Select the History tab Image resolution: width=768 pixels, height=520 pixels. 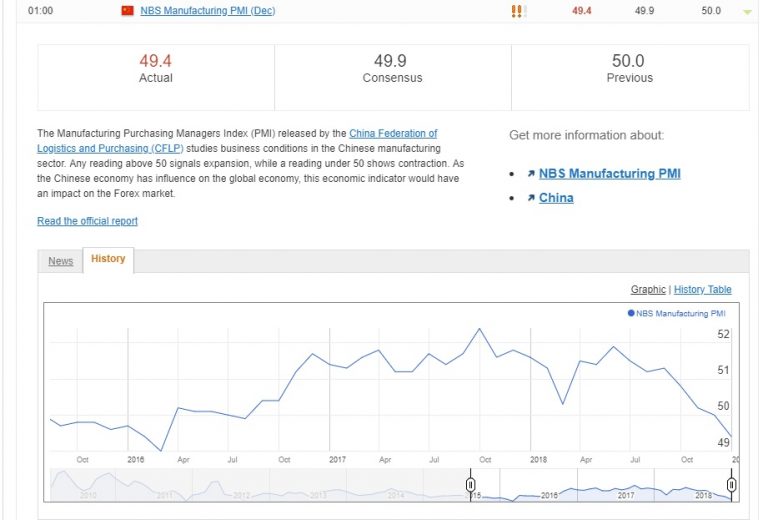108,259
